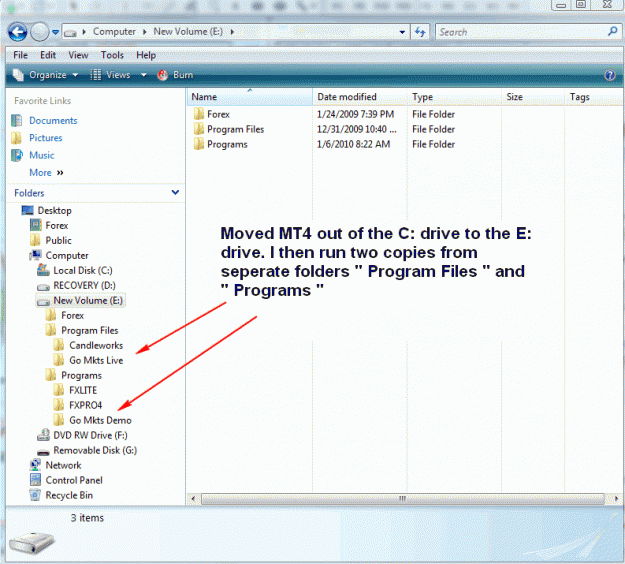Go back with the blue Back arrow
Screen dimensions: 625x564
18,32
